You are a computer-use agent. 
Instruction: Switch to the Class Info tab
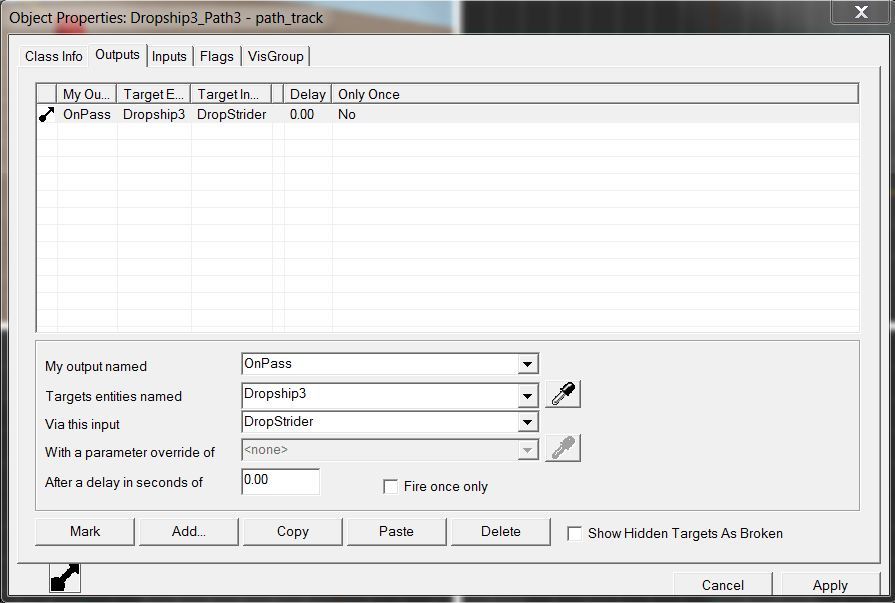(54, 56)
